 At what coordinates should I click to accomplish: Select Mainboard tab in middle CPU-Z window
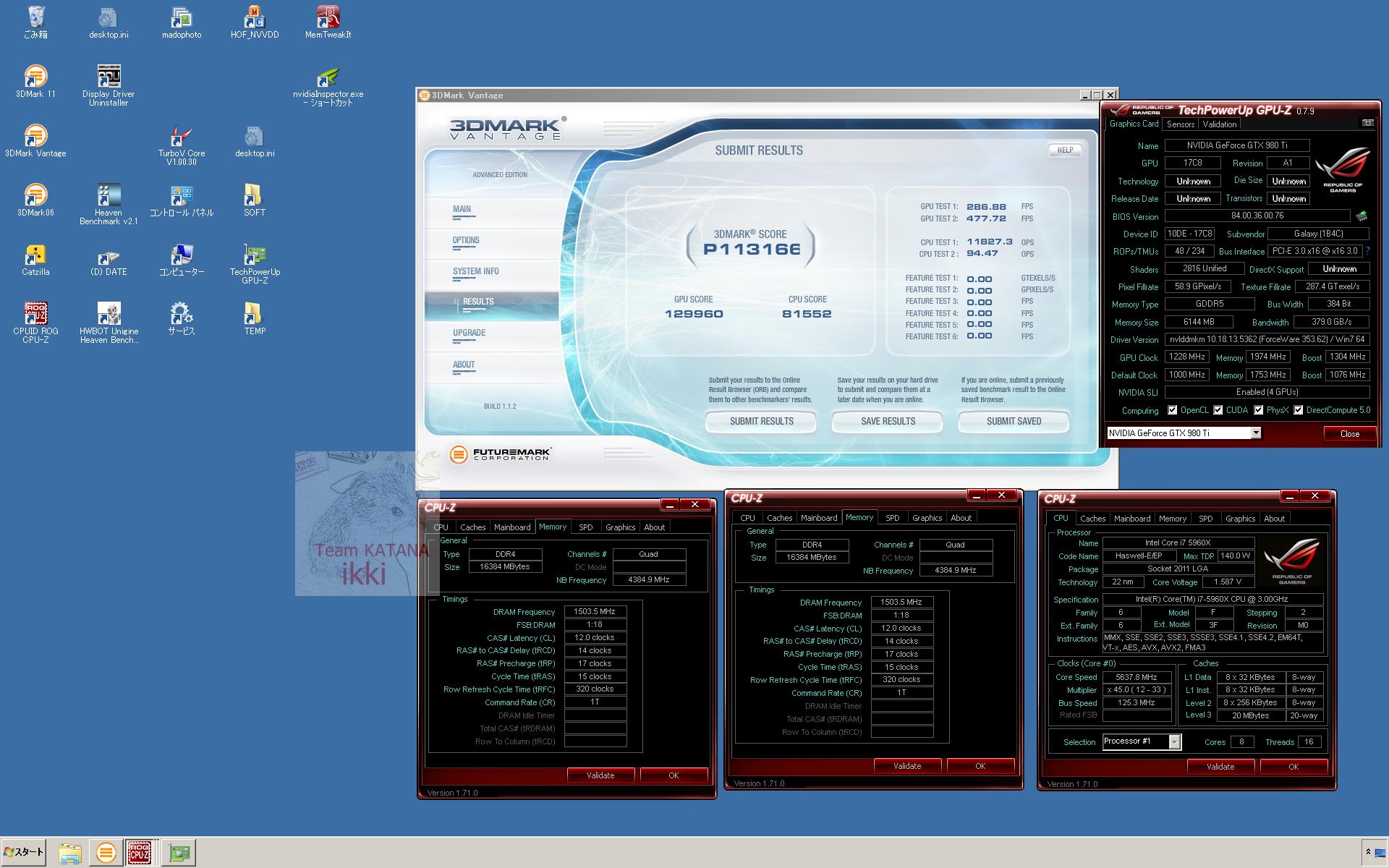tap(819, 518)
